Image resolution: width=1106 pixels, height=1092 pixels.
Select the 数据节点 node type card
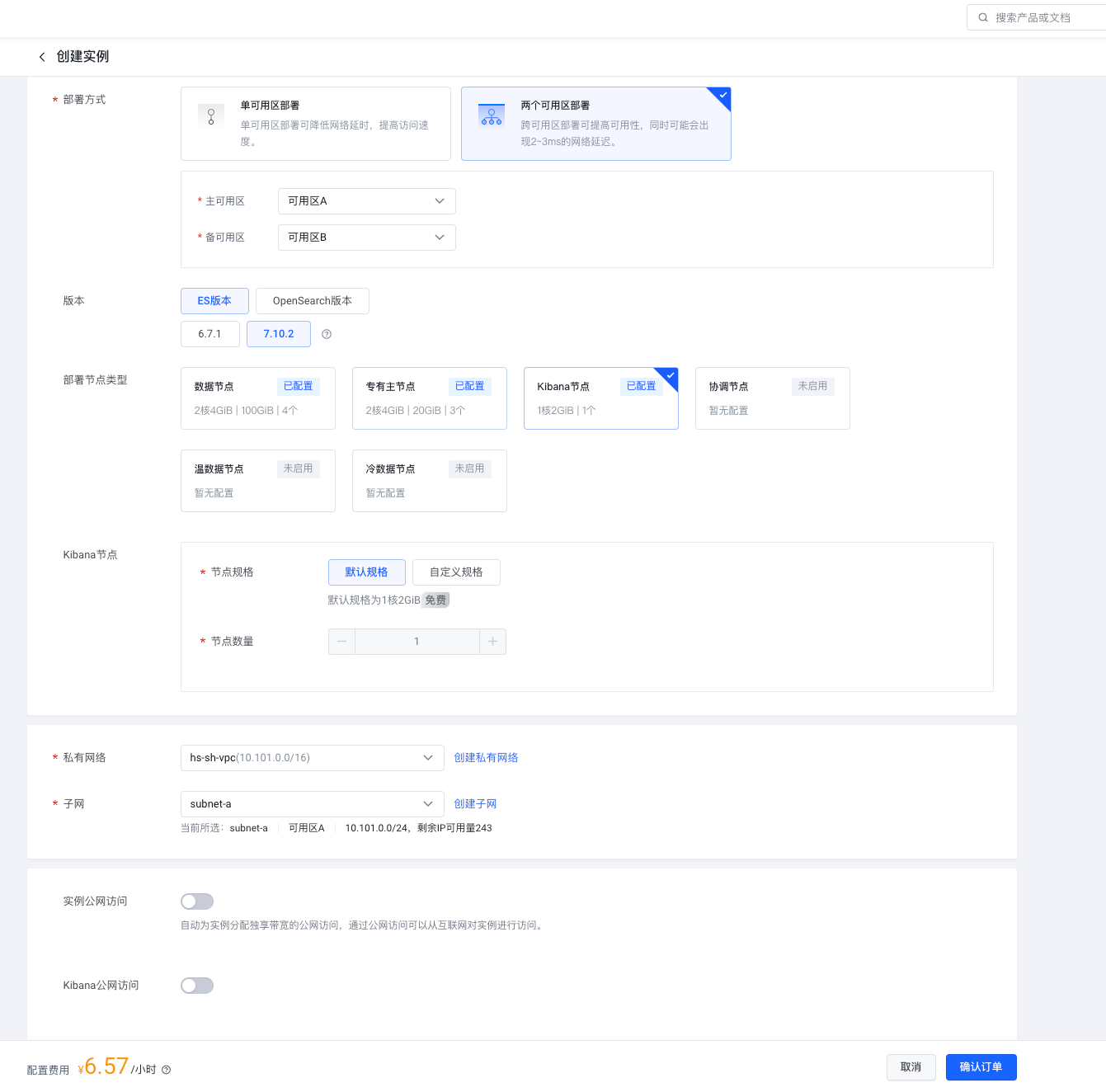point(257,398)
